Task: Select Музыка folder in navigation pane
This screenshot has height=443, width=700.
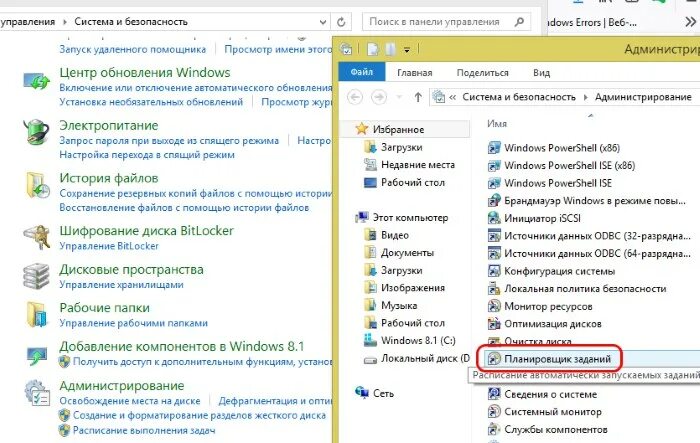Action: 399,305
